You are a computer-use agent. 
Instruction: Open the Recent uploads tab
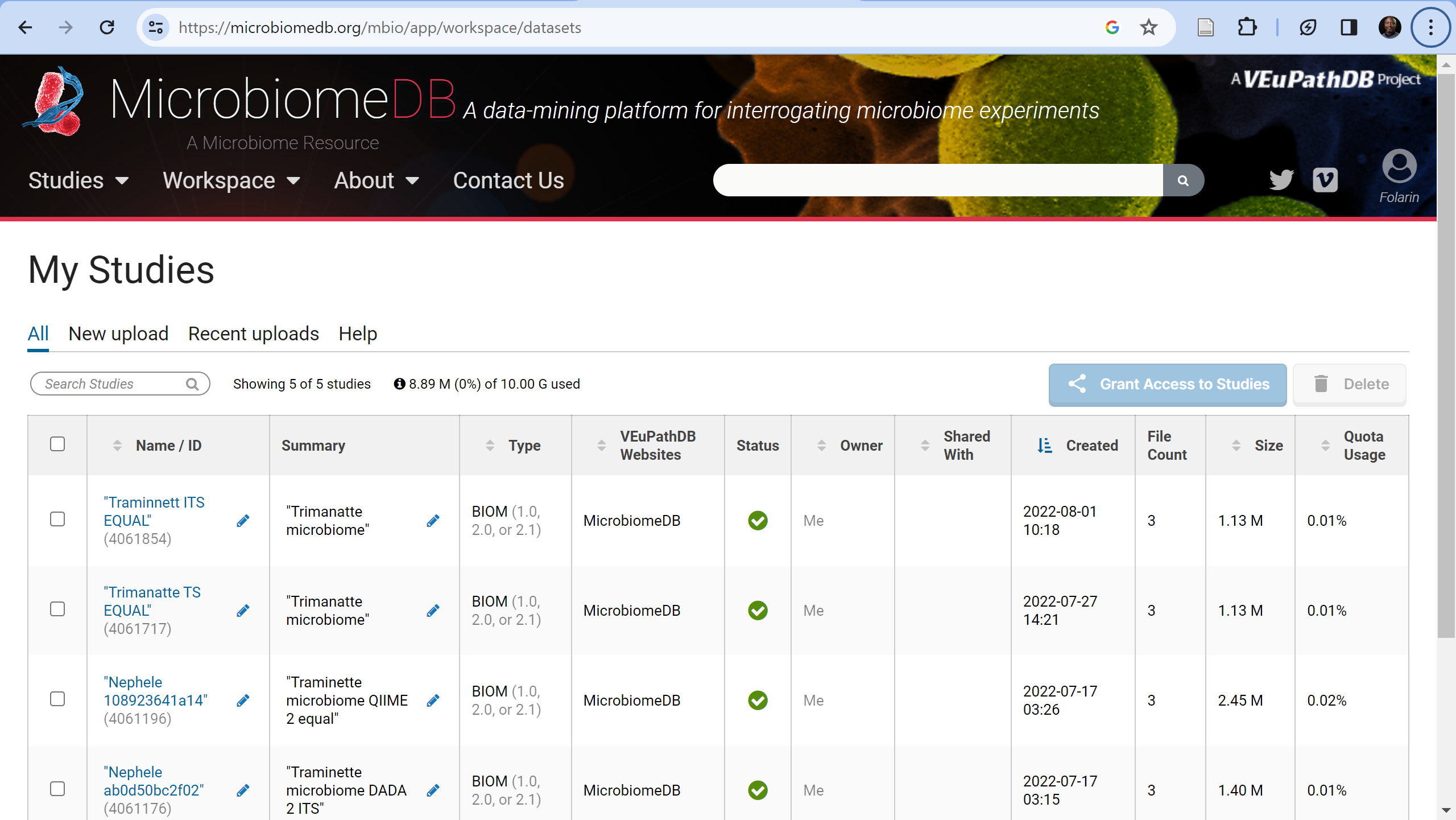click(253, 333)
